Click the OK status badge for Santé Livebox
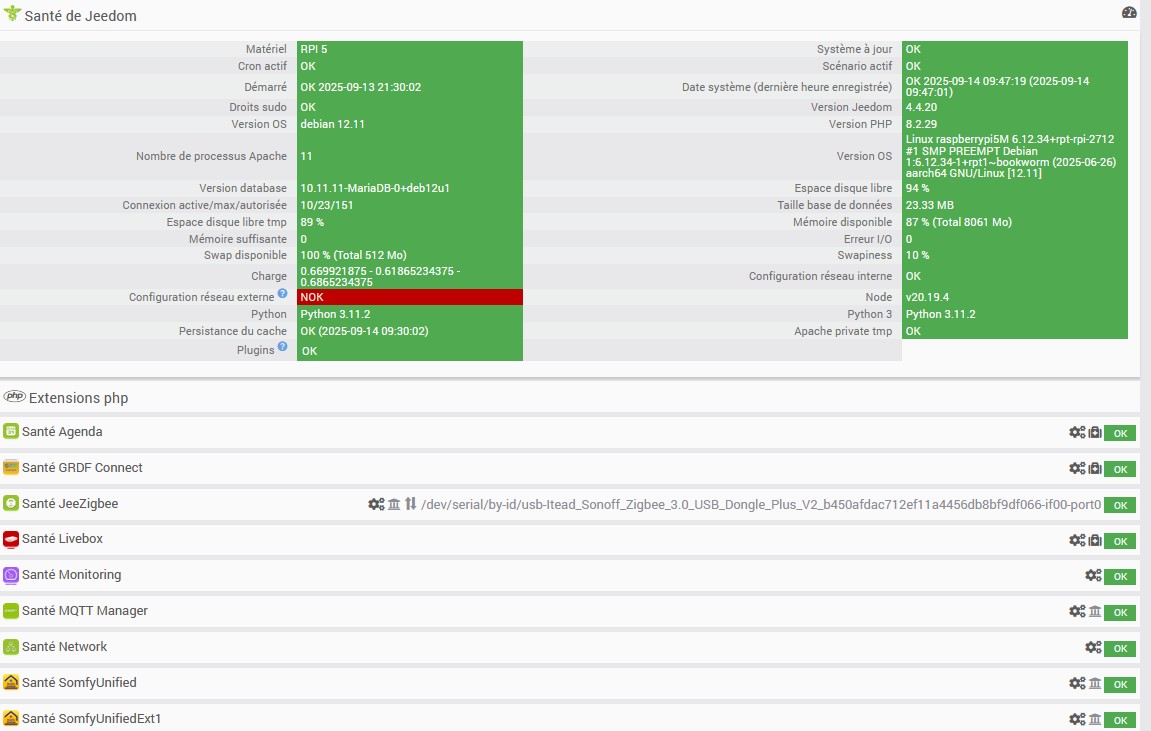 coord(1120,541)
